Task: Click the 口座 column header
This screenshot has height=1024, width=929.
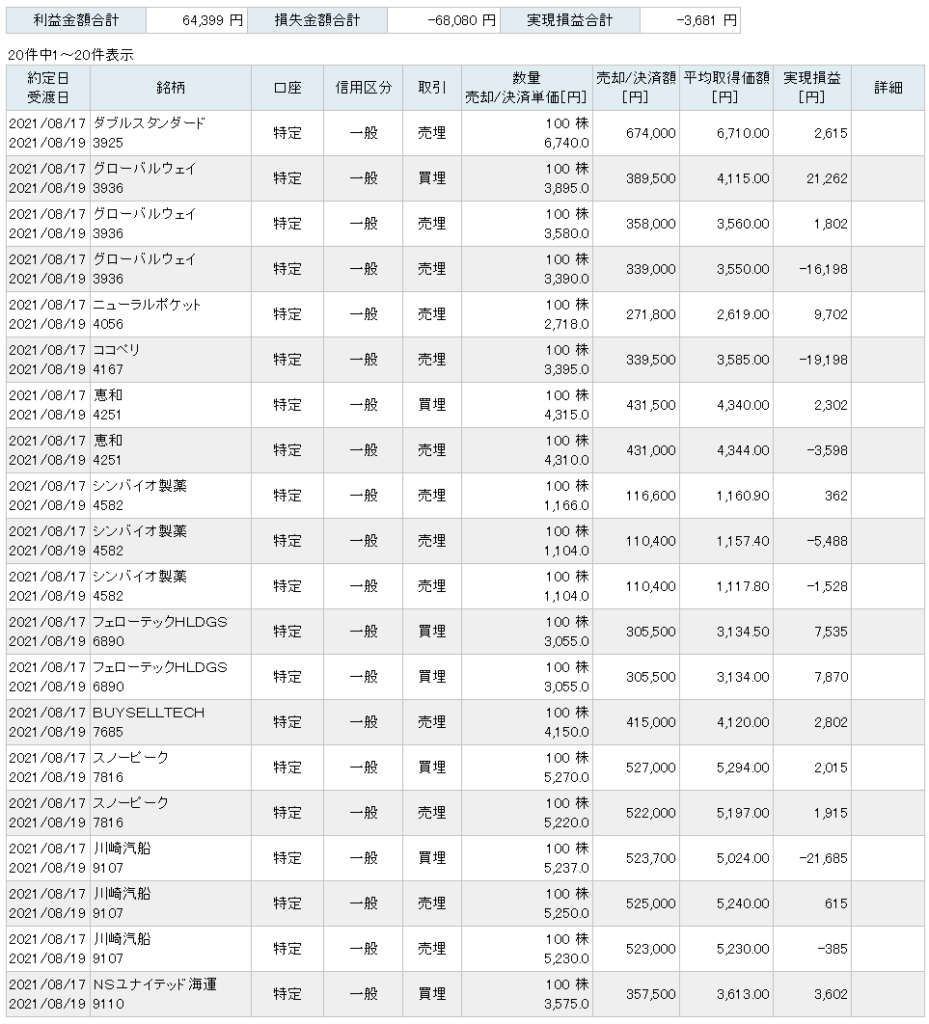Action: coord(287,88)
